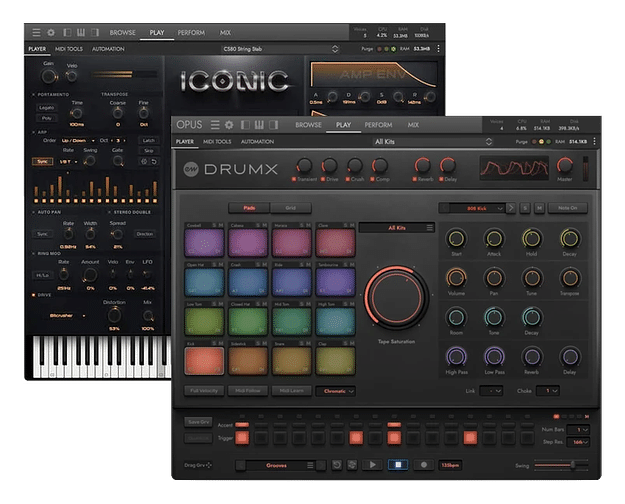Select the Grid view button
Screen dimensions: 625x504
point(291,208)
